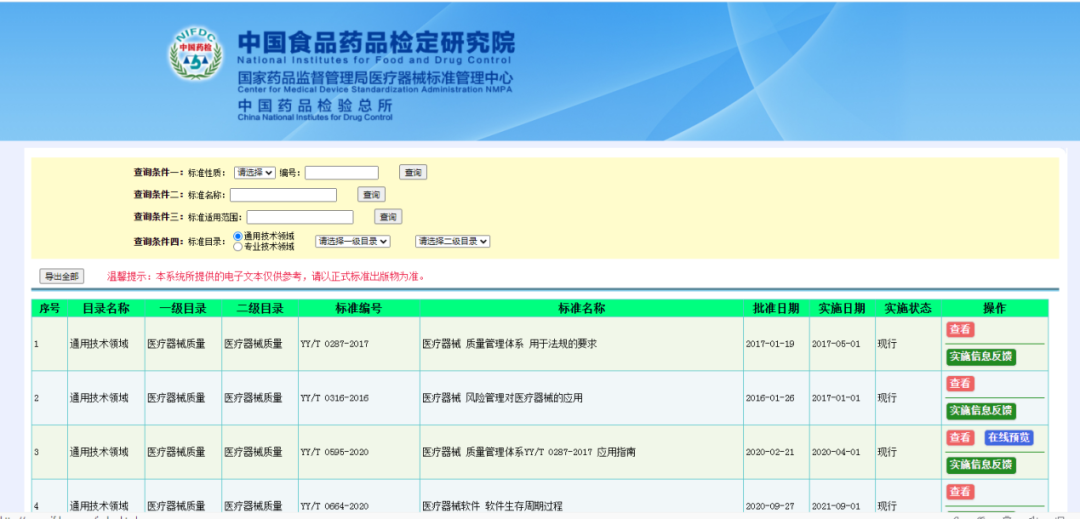Click the 实施日期 column header
Screen dimensions: 1080x519
click(x=842, y=308)
